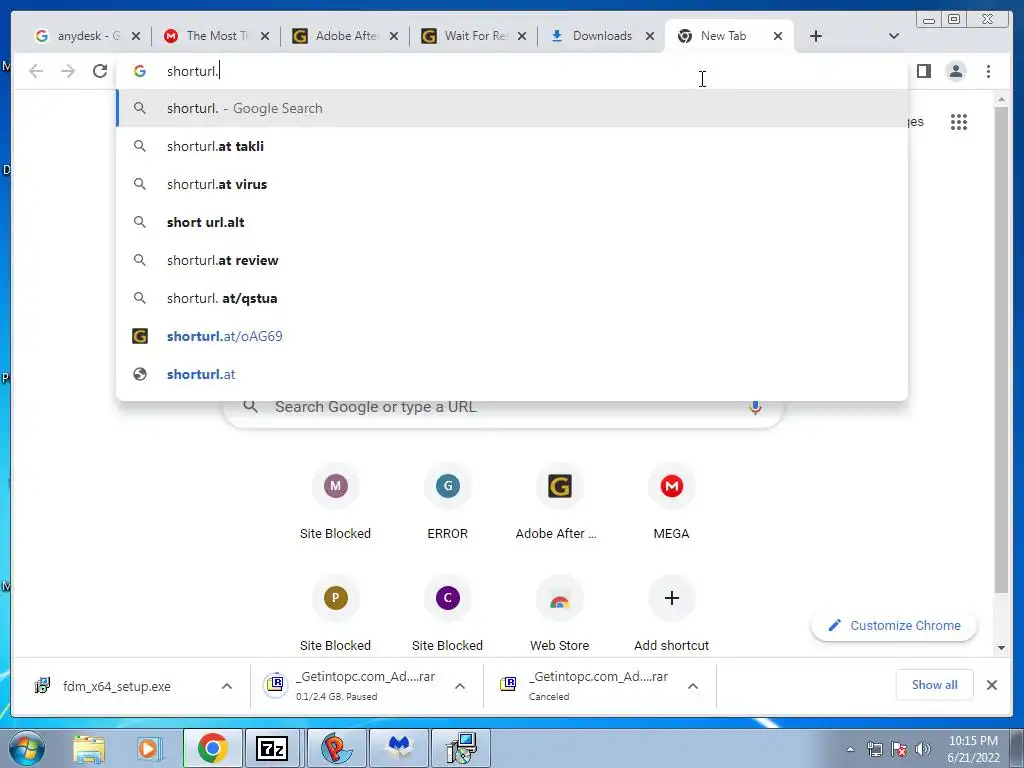
Task: Click the Search Google or type a URL box
Action: tap(504, 407)
